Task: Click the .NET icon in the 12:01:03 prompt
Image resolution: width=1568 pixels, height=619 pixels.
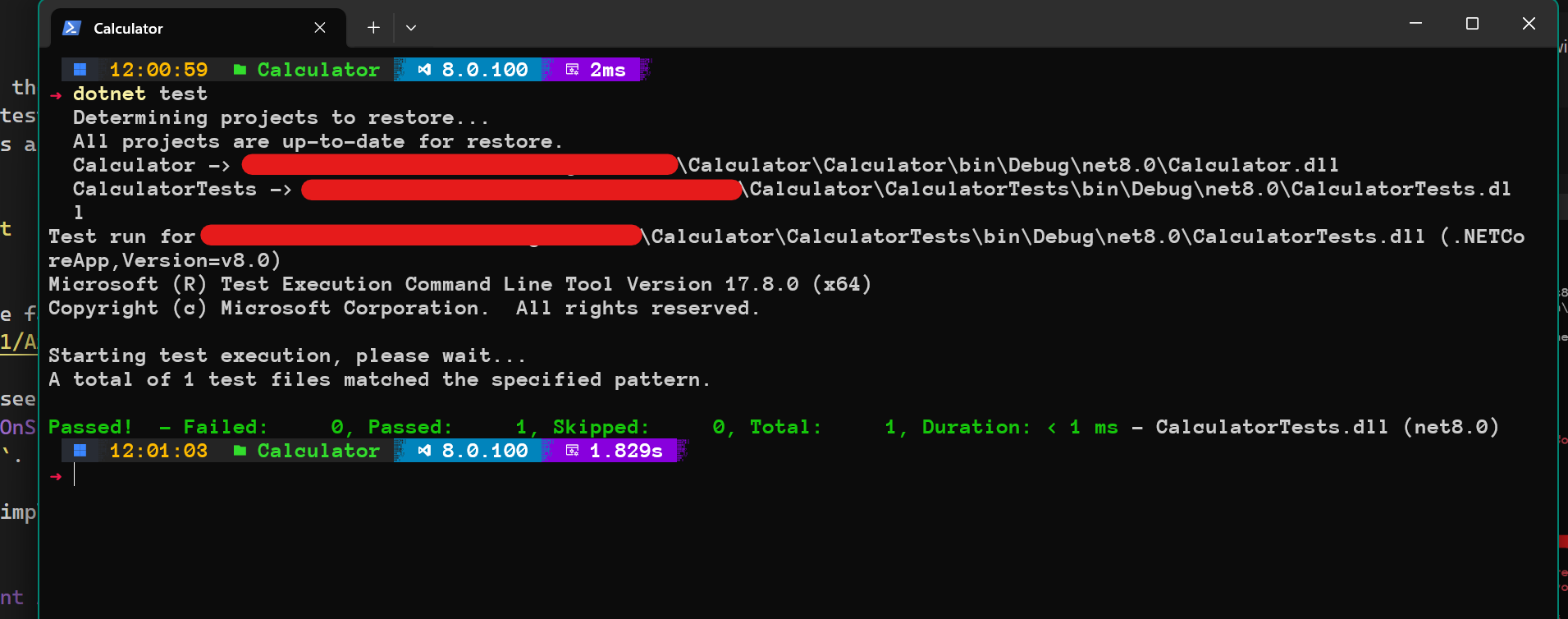Action: pos(424,451)
